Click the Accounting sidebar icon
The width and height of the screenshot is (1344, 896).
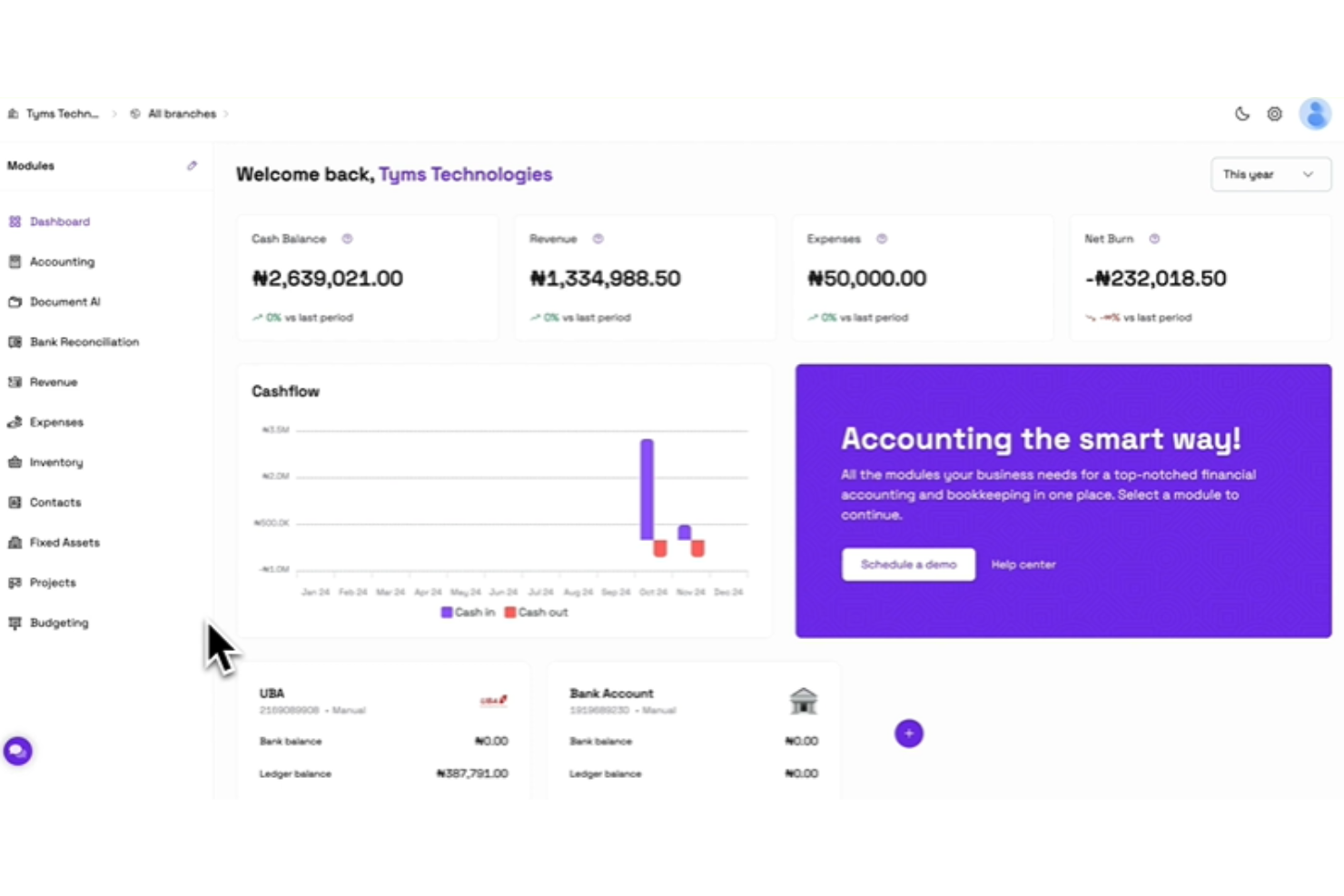pyautogui.click(x=15, y=261)
